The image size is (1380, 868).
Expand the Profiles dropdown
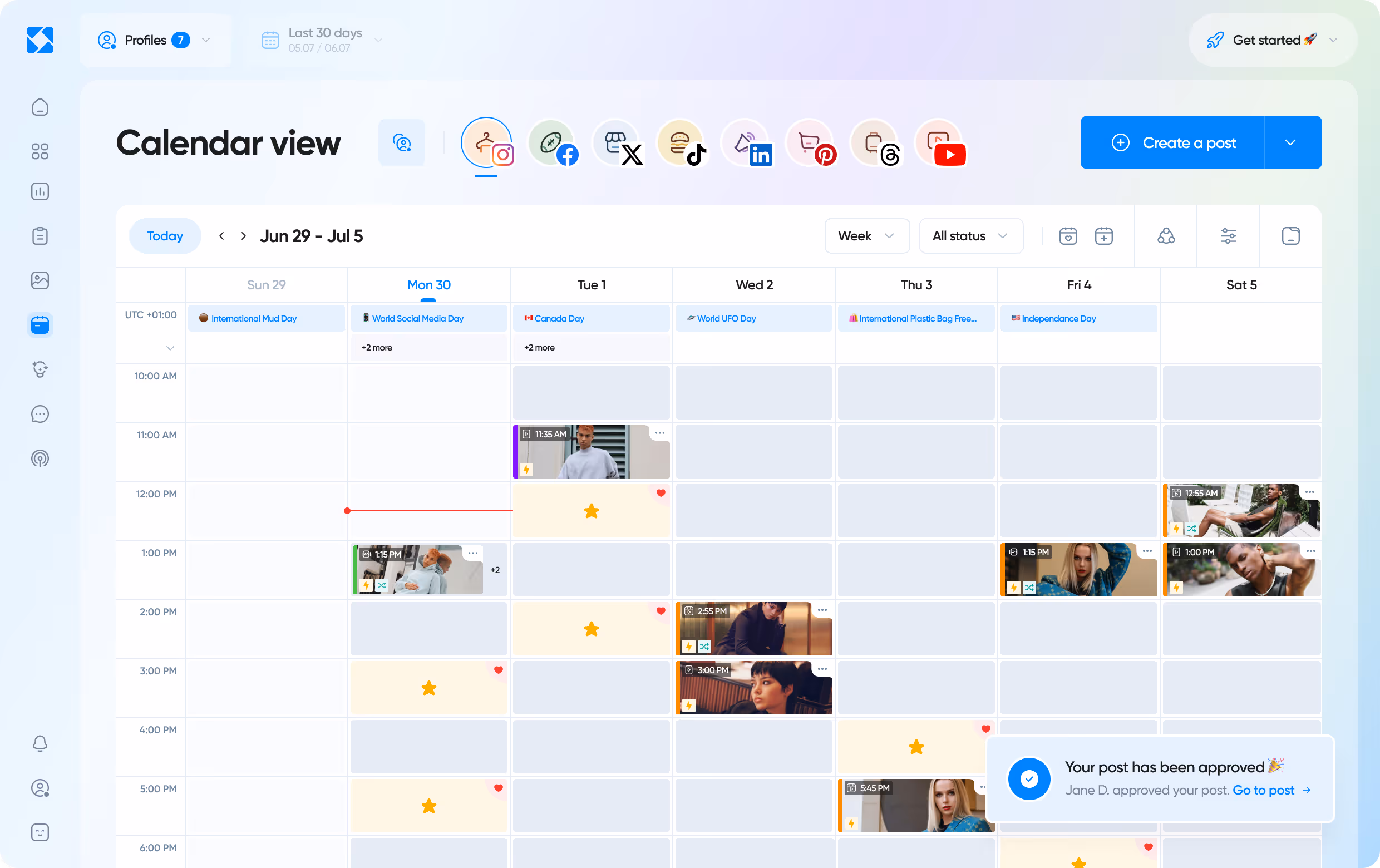click(x=156, y=40)
